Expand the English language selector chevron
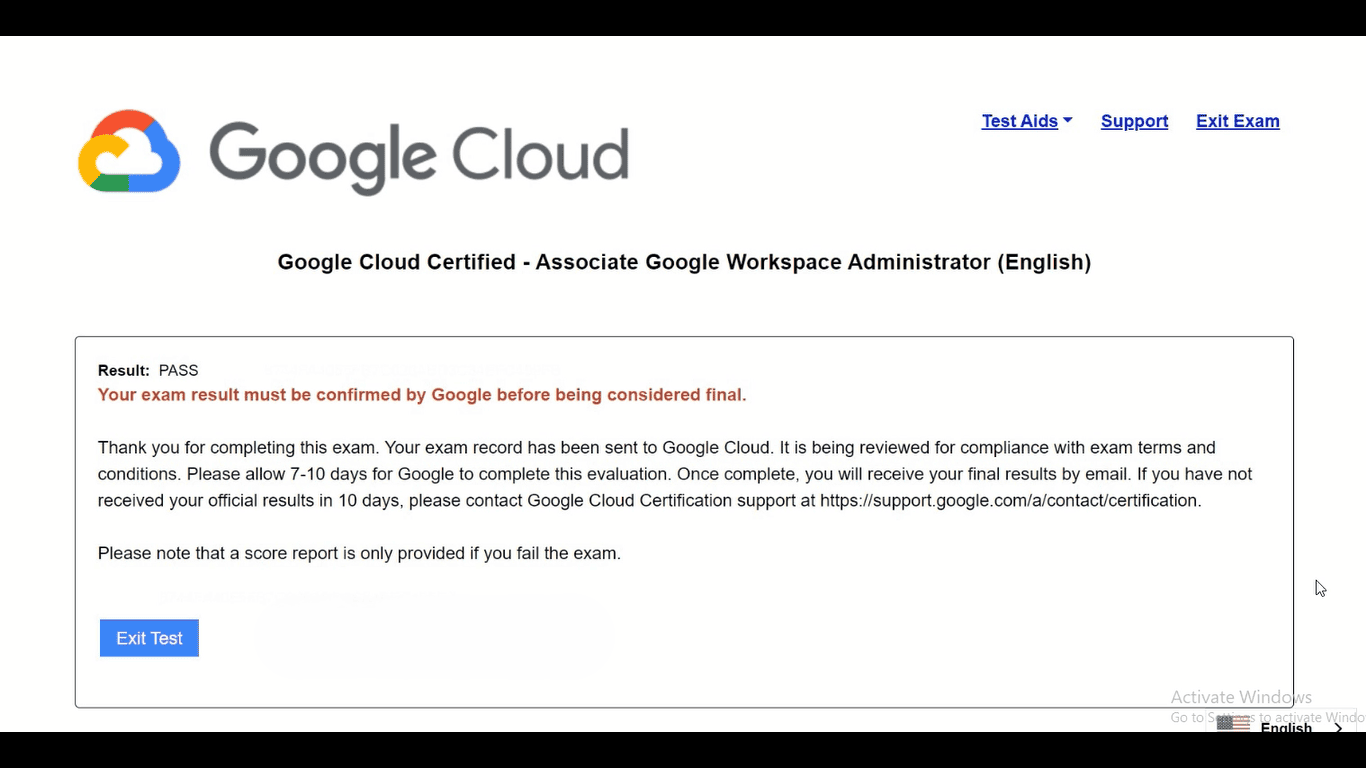 1339,728
